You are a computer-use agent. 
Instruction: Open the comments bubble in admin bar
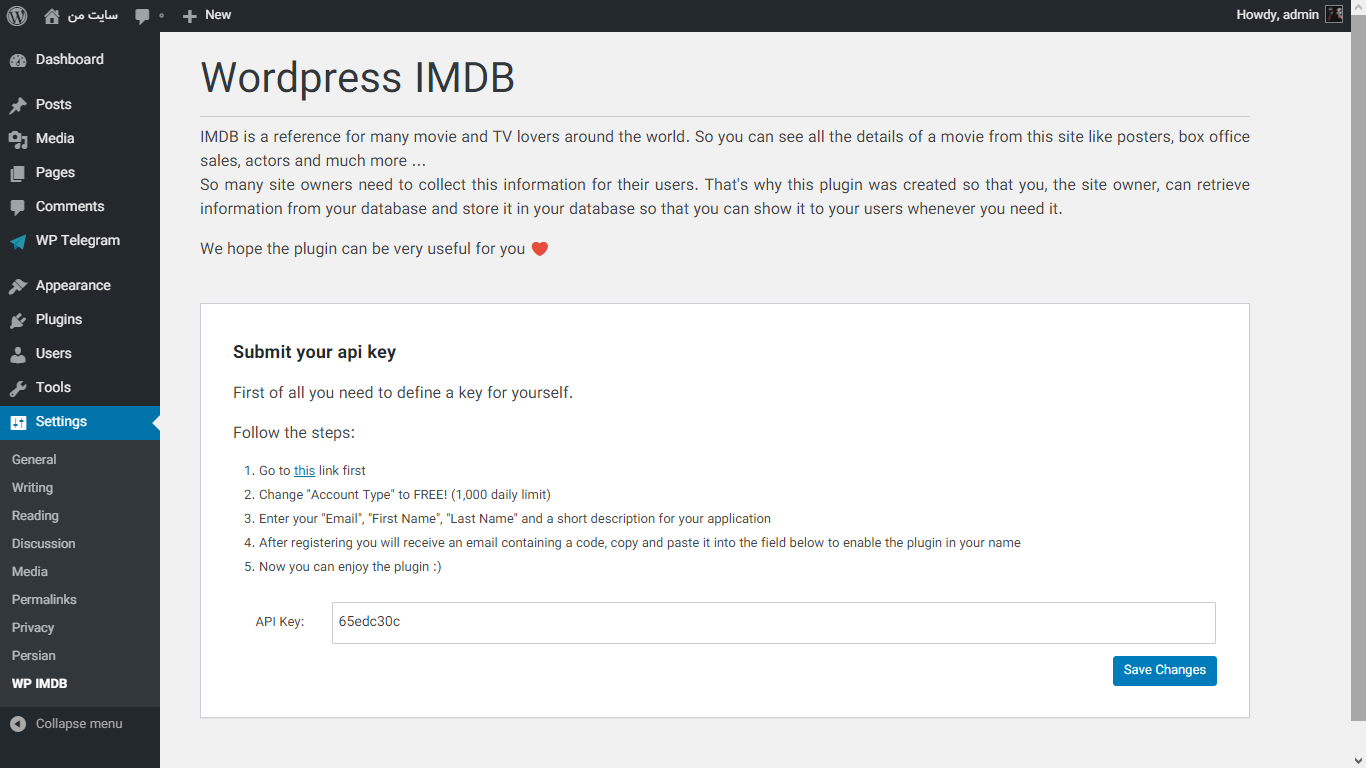pyautogui.click(x=143, y=16)
